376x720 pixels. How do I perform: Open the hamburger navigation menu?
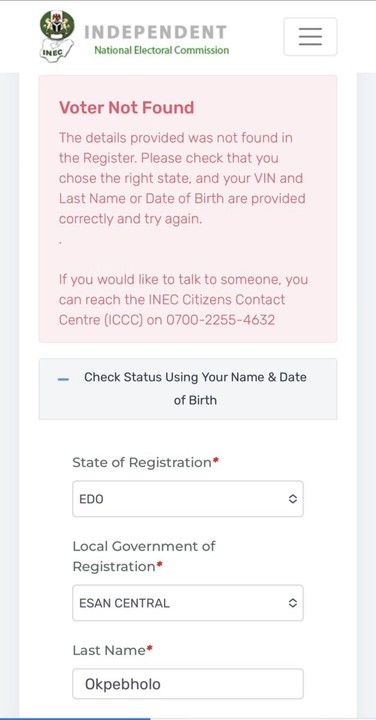(310, 36)
